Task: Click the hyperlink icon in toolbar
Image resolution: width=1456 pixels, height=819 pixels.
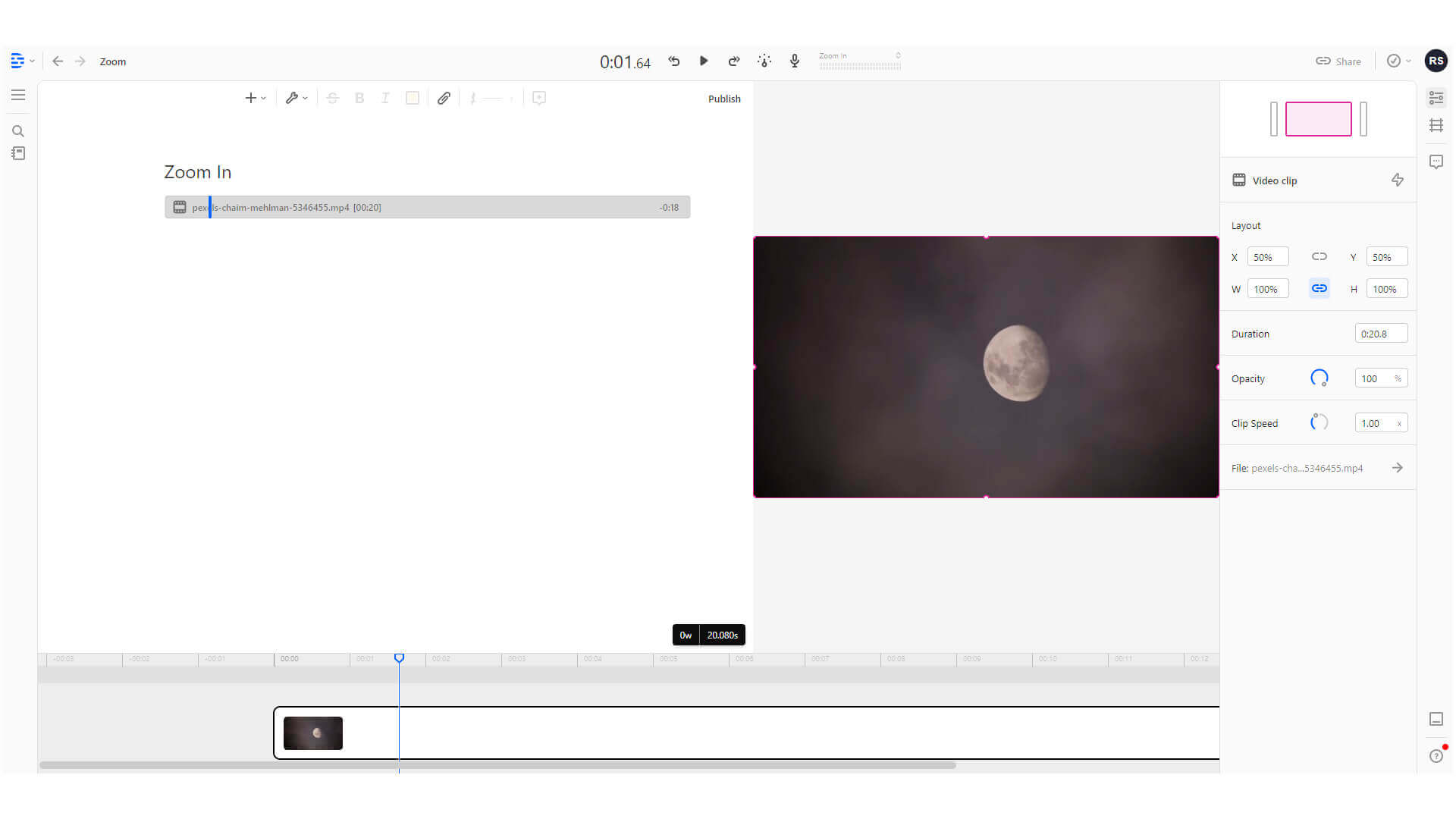Action: coord(444,98)
